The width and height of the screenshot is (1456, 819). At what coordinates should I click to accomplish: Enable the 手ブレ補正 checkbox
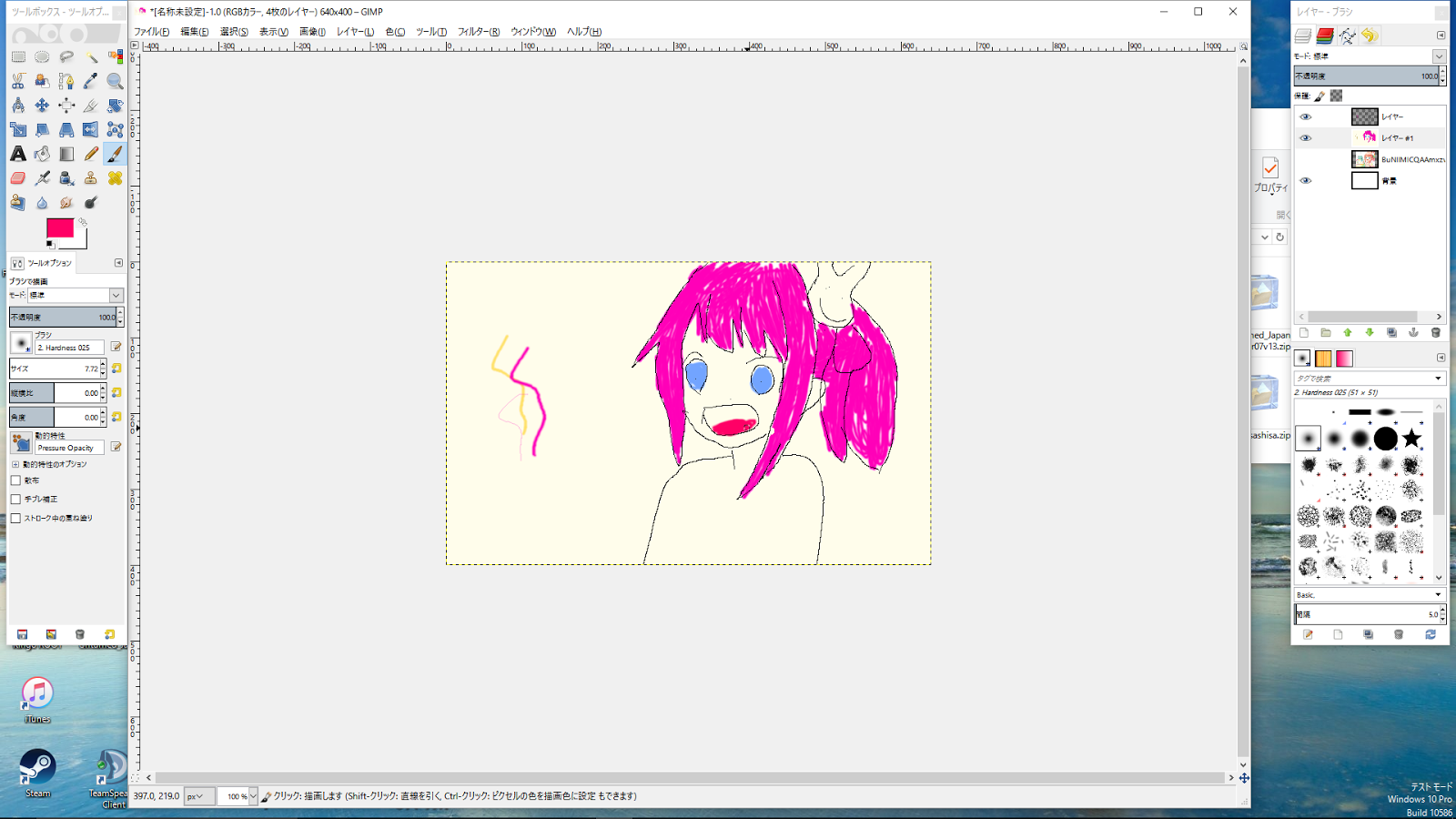15,500
